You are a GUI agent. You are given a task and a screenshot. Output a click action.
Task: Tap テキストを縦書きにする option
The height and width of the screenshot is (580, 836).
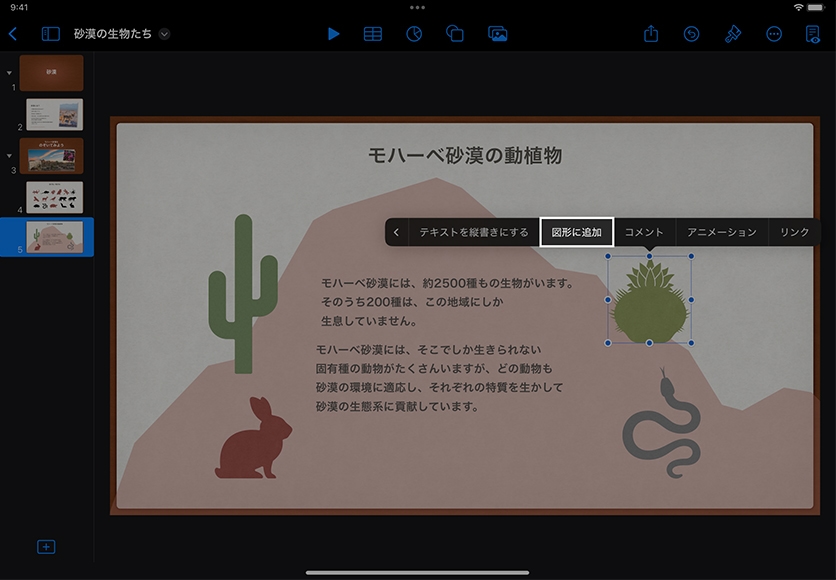(x=473, y=232)
